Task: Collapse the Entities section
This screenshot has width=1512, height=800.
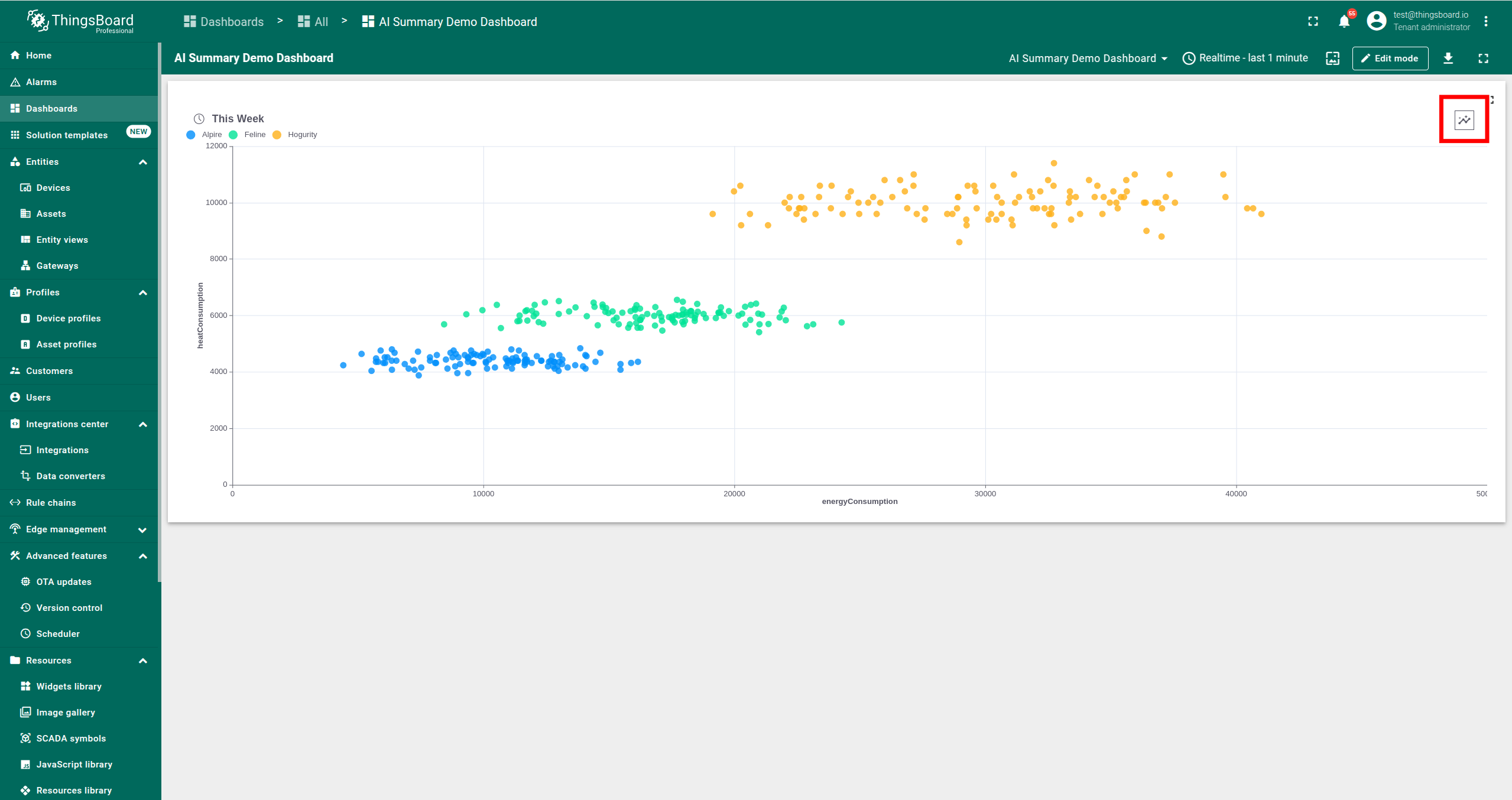Action: [142, 162]
